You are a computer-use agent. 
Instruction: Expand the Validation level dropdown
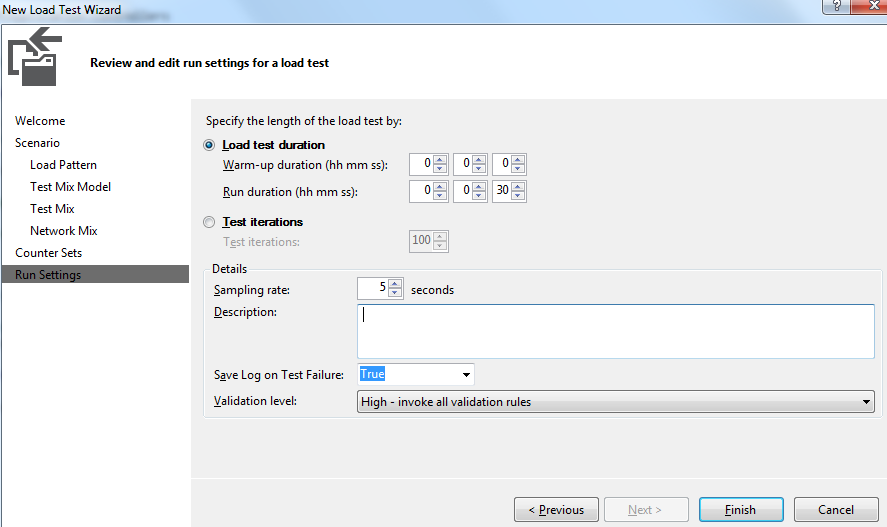pos(866,402)
